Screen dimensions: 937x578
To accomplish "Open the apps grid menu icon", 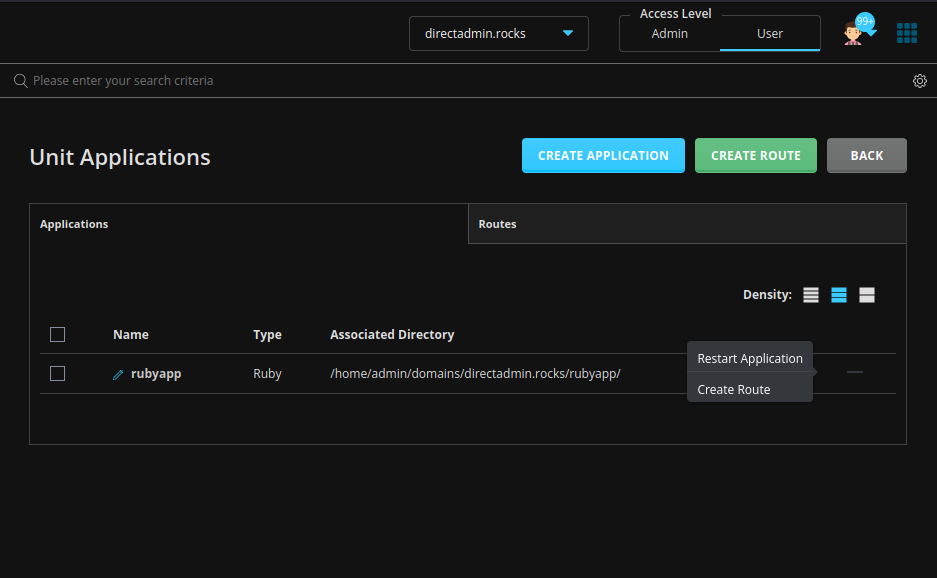I will click(x=906, y=33).
